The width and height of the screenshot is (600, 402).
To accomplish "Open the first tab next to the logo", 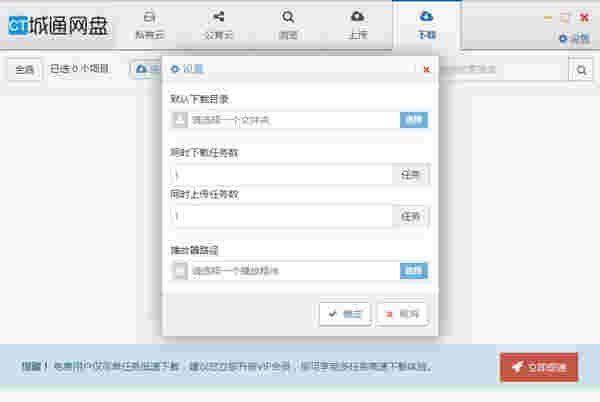I will [x=150, y=25].
